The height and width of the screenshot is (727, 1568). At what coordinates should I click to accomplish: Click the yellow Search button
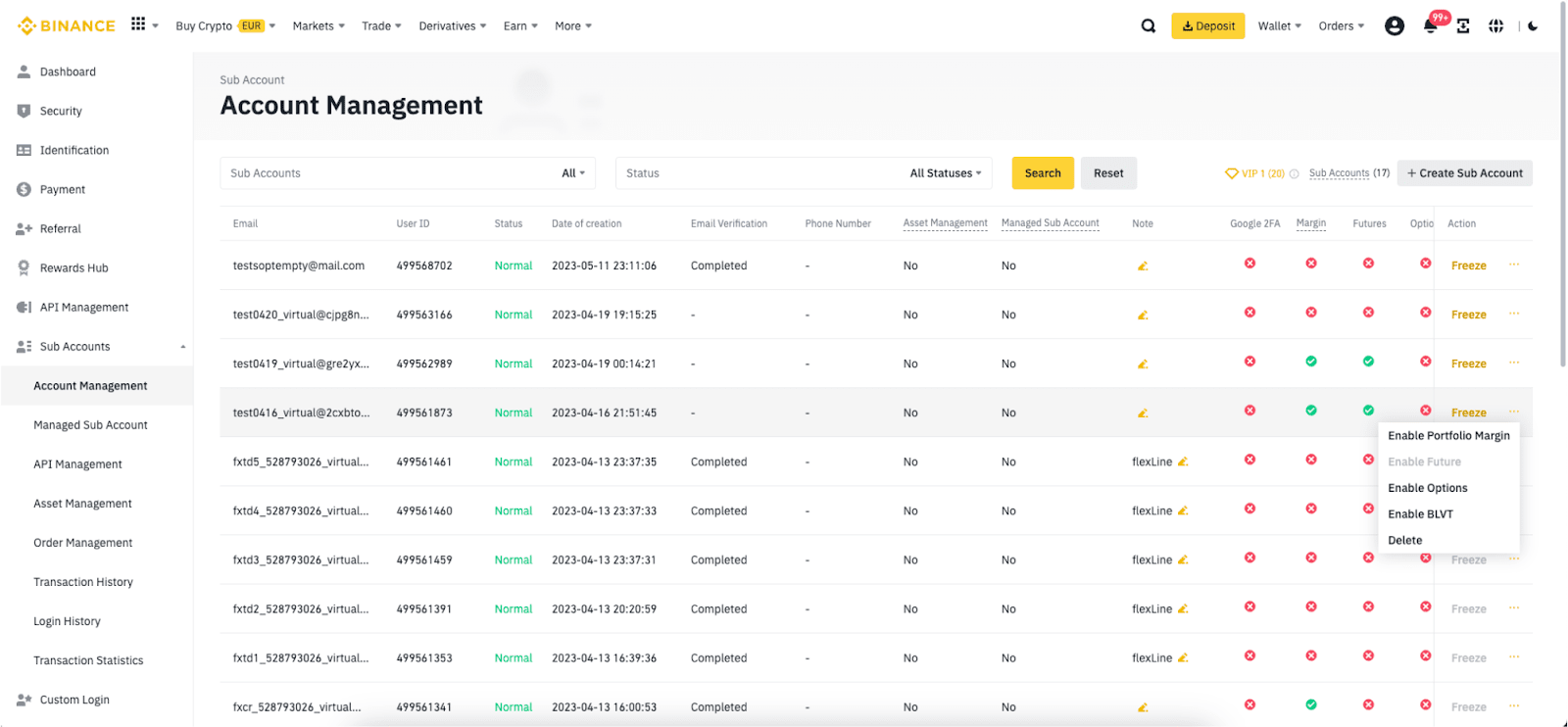click(x=1042, y=173)
